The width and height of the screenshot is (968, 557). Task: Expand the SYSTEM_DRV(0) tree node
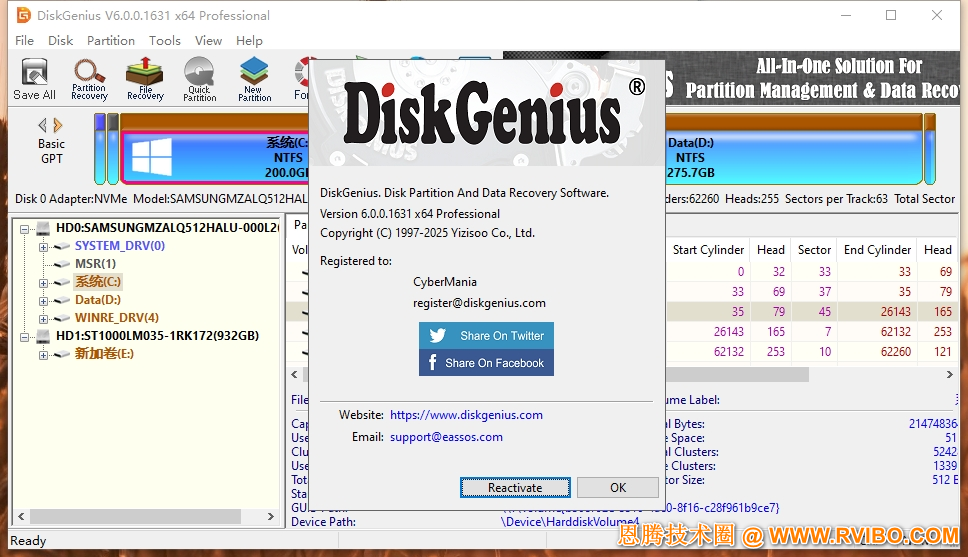point(43,247)
